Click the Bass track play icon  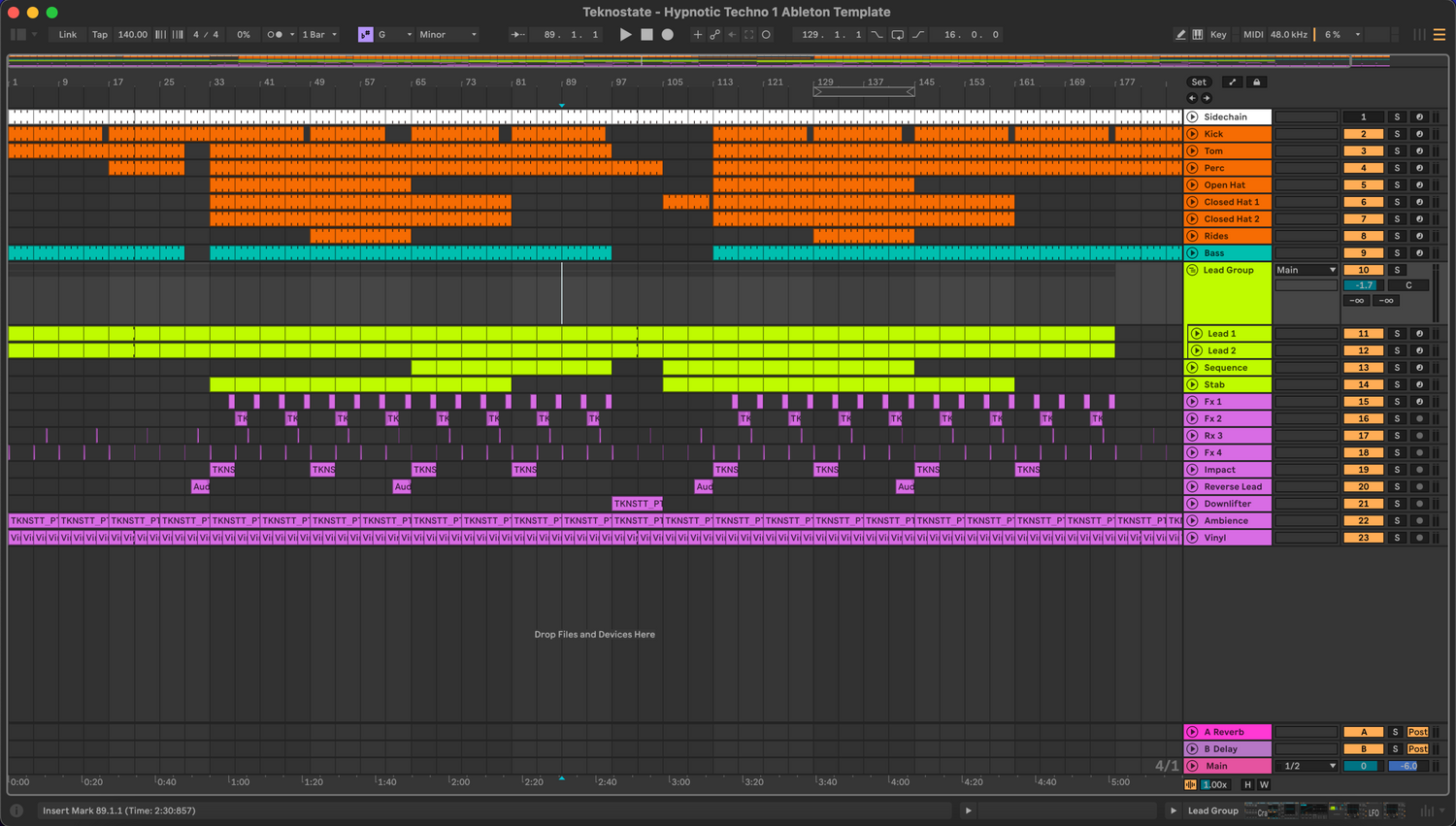coord(1192,253)
